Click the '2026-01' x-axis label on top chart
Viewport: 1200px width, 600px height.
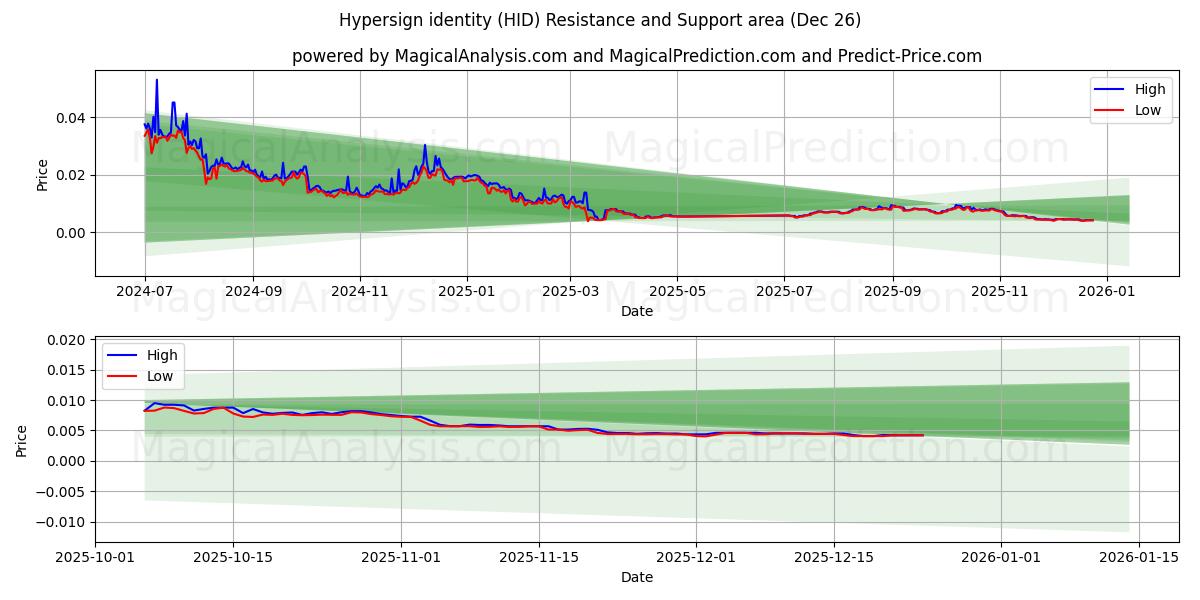[1106, 292]
